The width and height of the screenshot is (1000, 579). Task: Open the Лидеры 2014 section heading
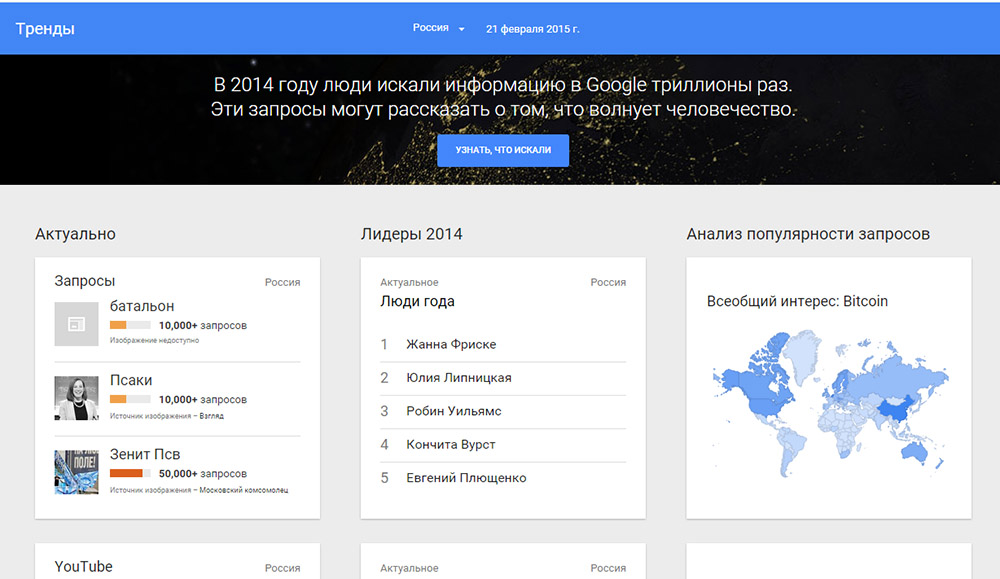[x=411, y=234]
